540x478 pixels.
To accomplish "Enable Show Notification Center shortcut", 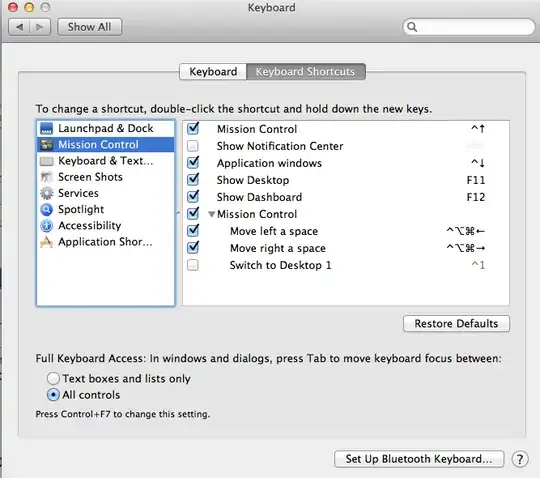I will pos(193,146).
